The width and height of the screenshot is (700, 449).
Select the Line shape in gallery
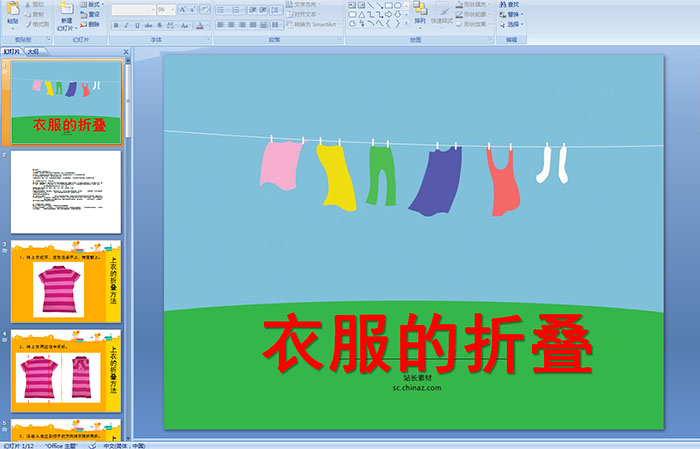pyautogui.click(x=370, y=5)
